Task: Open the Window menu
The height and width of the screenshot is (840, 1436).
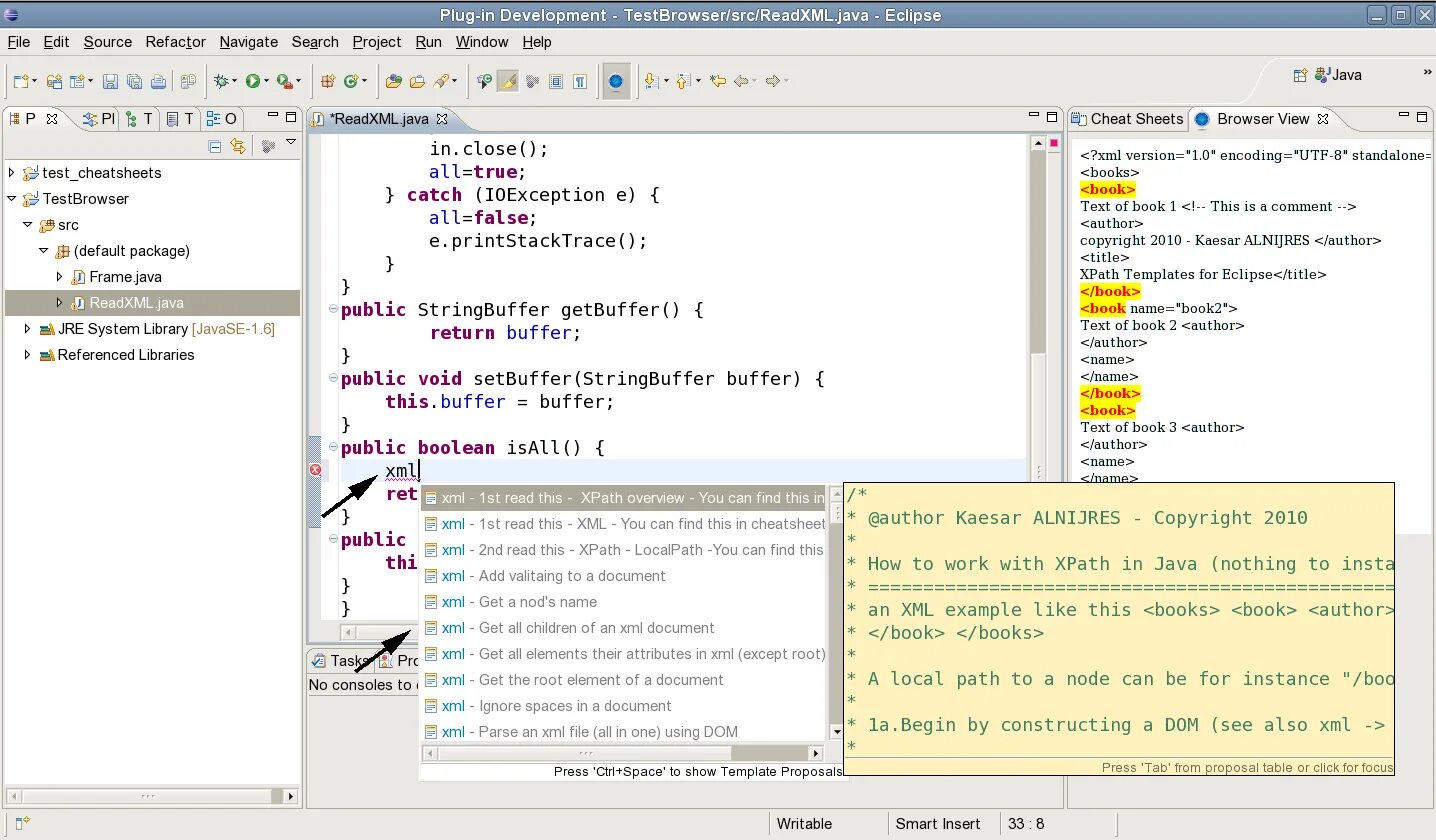Action: (x=482, y=42)
